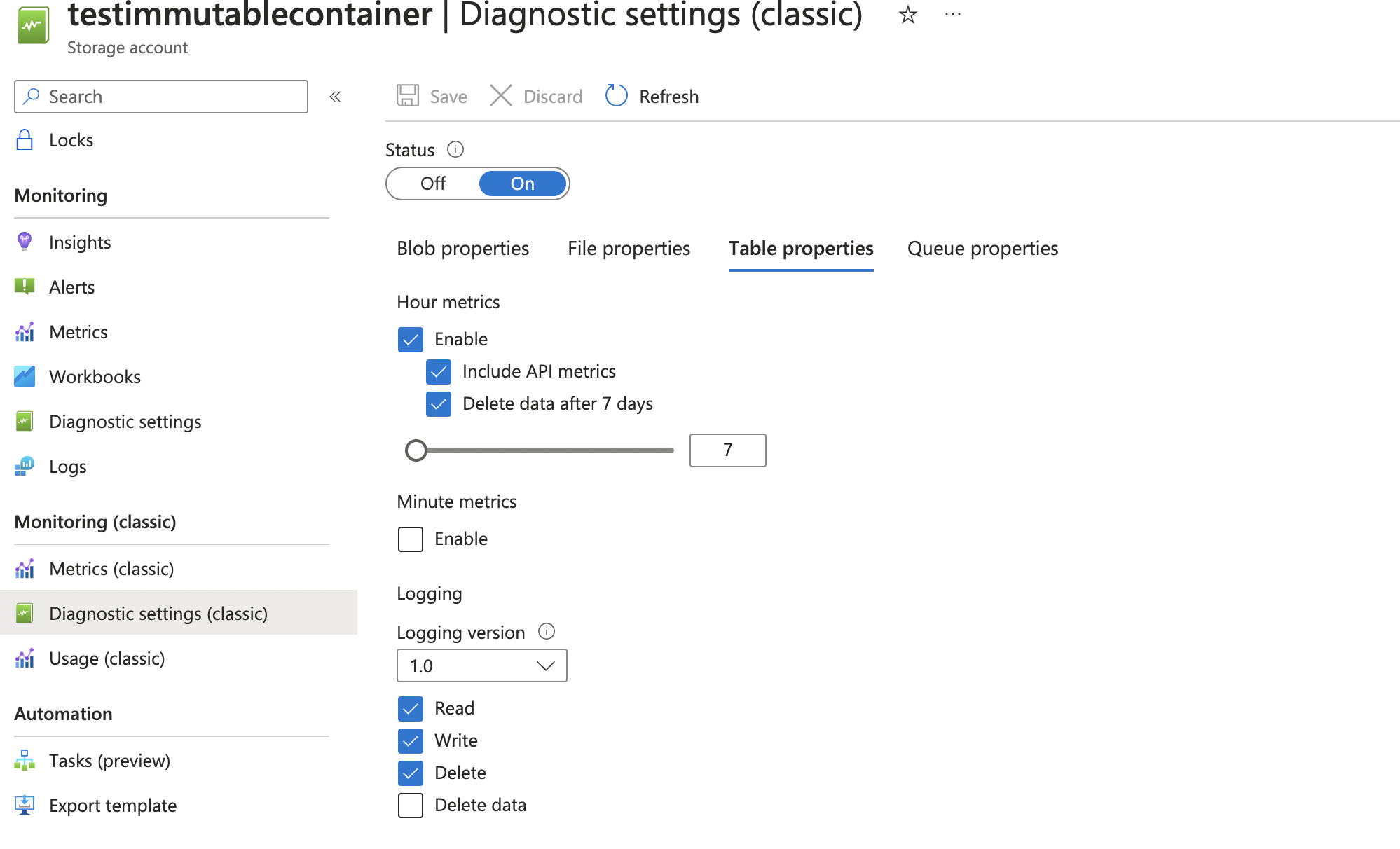Screen dimensions: 1400x849
Task: Check the Delete data option under Logging
Action: 411,805
